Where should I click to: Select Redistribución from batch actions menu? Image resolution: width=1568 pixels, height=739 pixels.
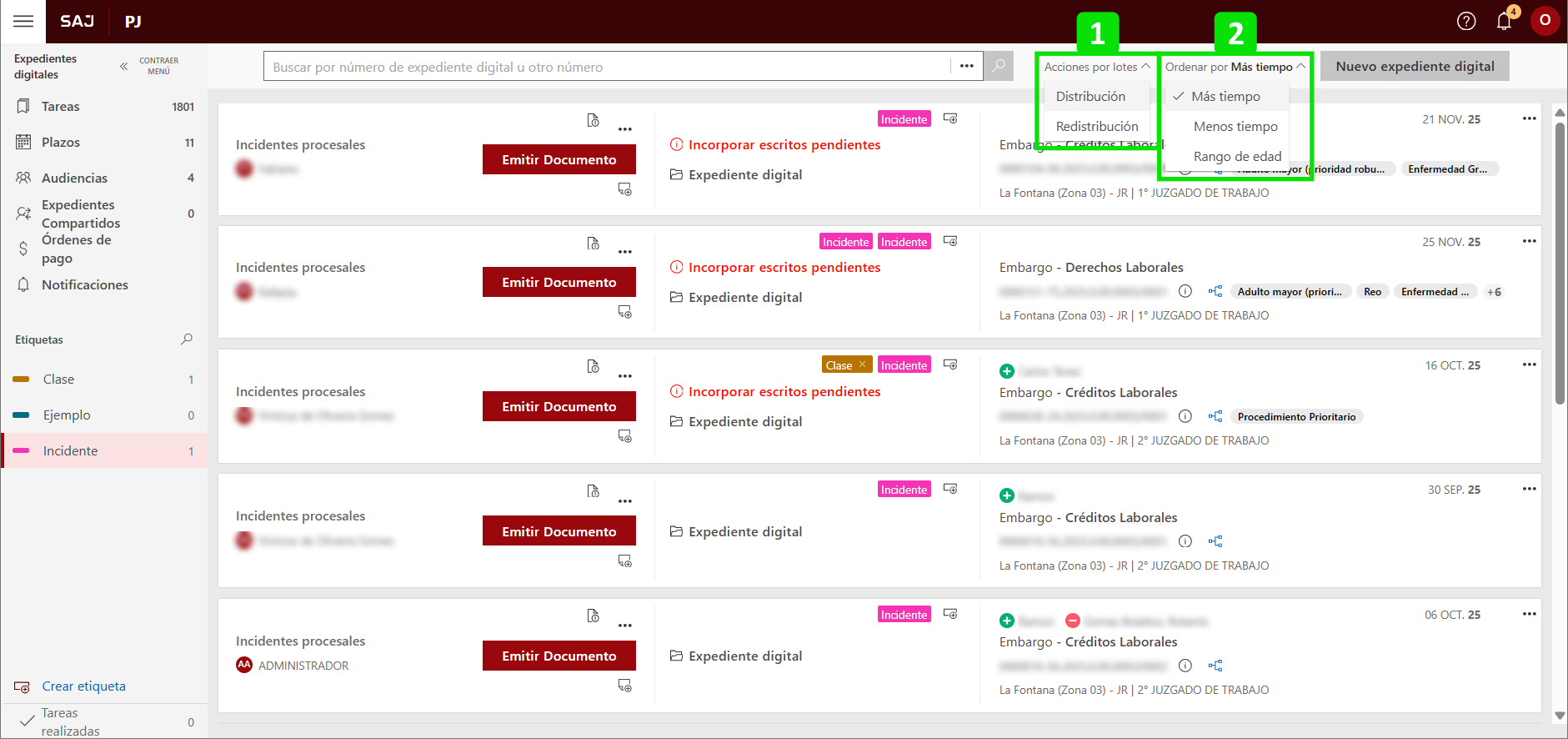(1097, 127)
